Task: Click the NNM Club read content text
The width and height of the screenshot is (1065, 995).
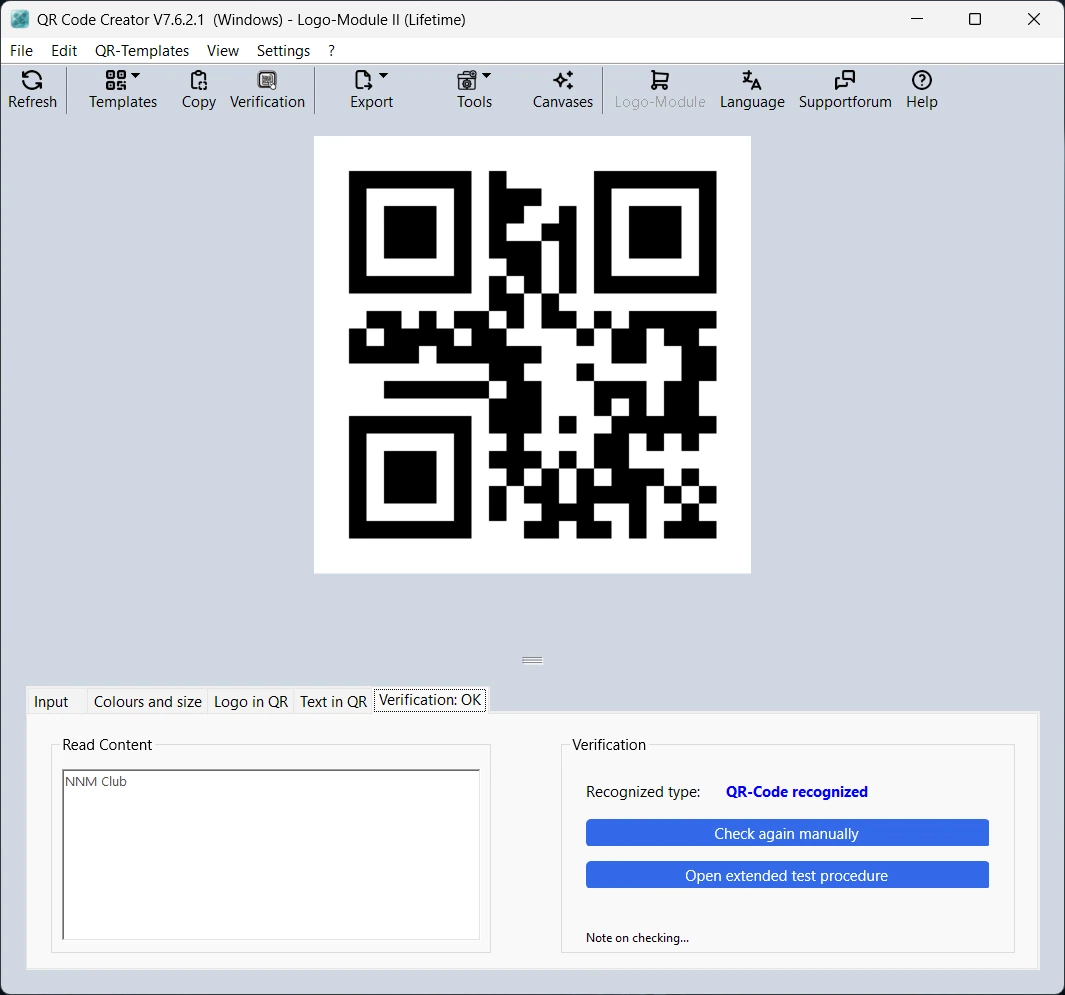Action: point(96,782)
